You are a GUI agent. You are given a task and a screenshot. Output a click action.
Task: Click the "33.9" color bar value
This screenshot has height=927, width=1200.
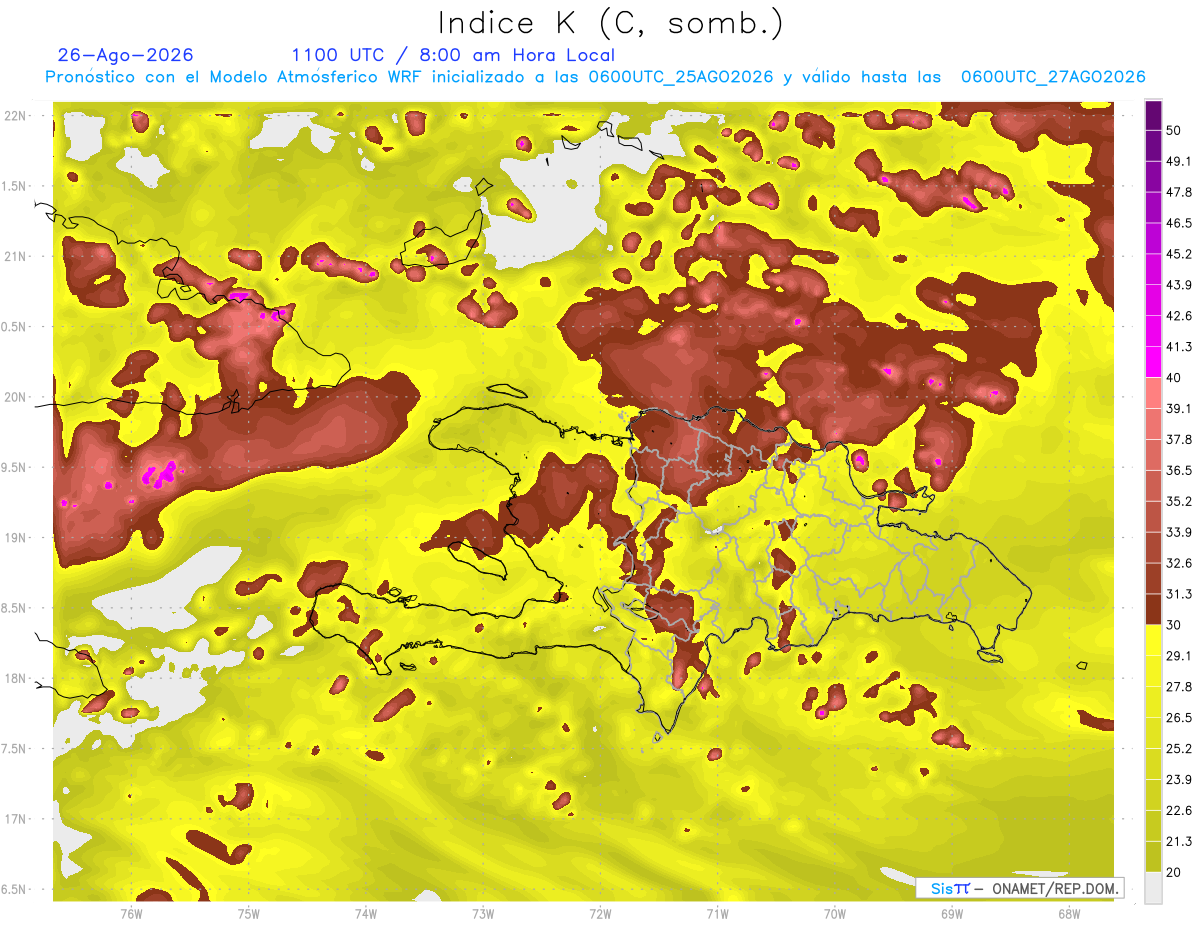[1179, 532]
